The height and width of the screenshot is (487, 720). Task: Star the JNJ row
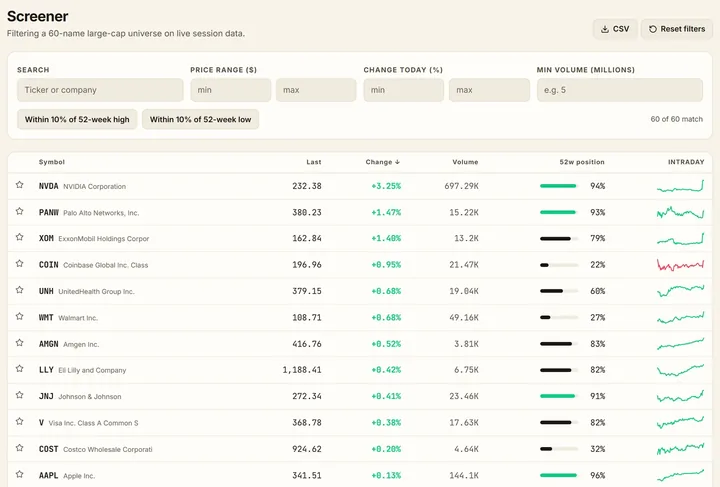[x=19, y=395]
